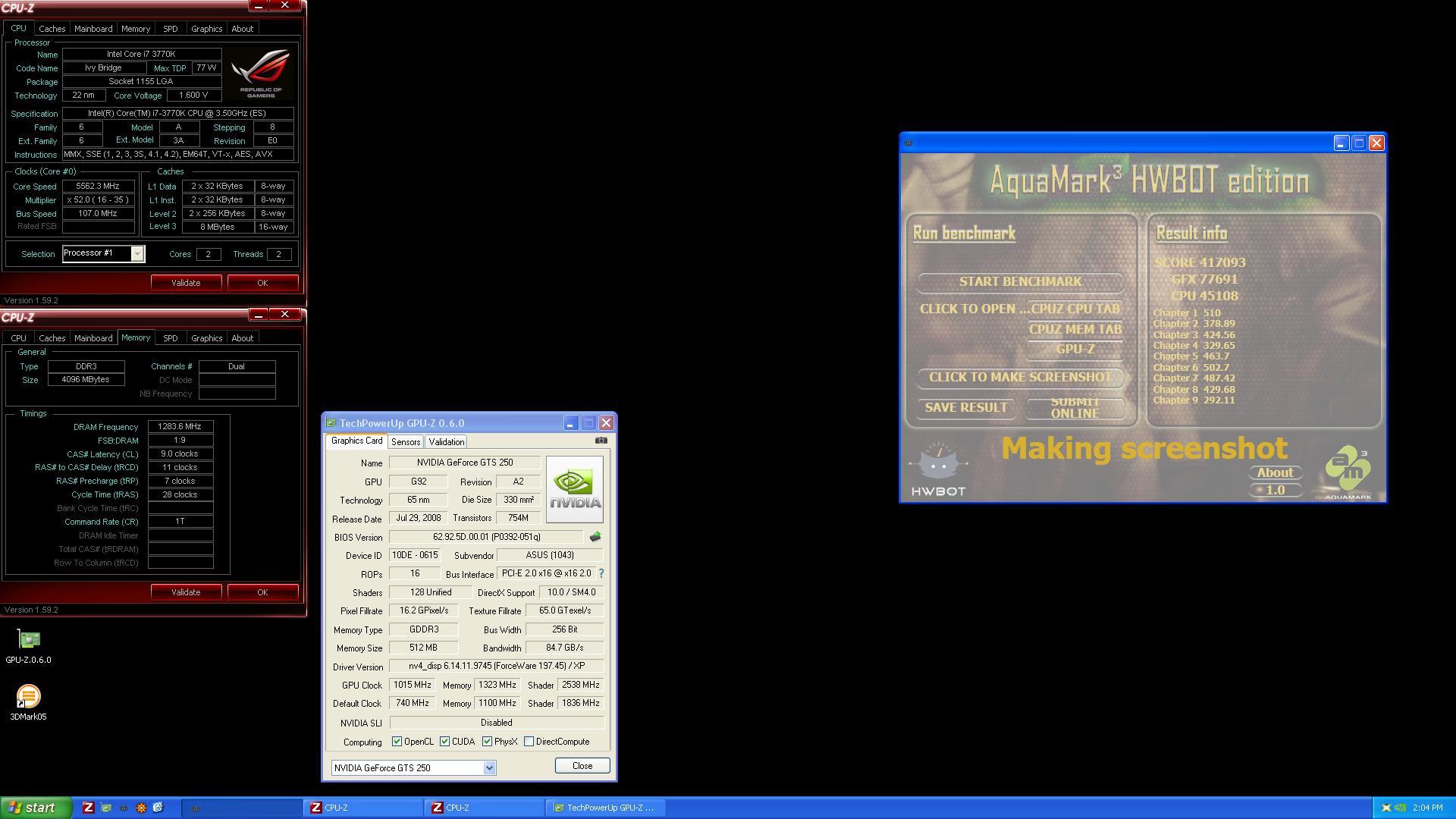The image size is (1456, 819).
Task: Select CPU tab in lower CPU-Z window
Action: click(x=18, y=338)
